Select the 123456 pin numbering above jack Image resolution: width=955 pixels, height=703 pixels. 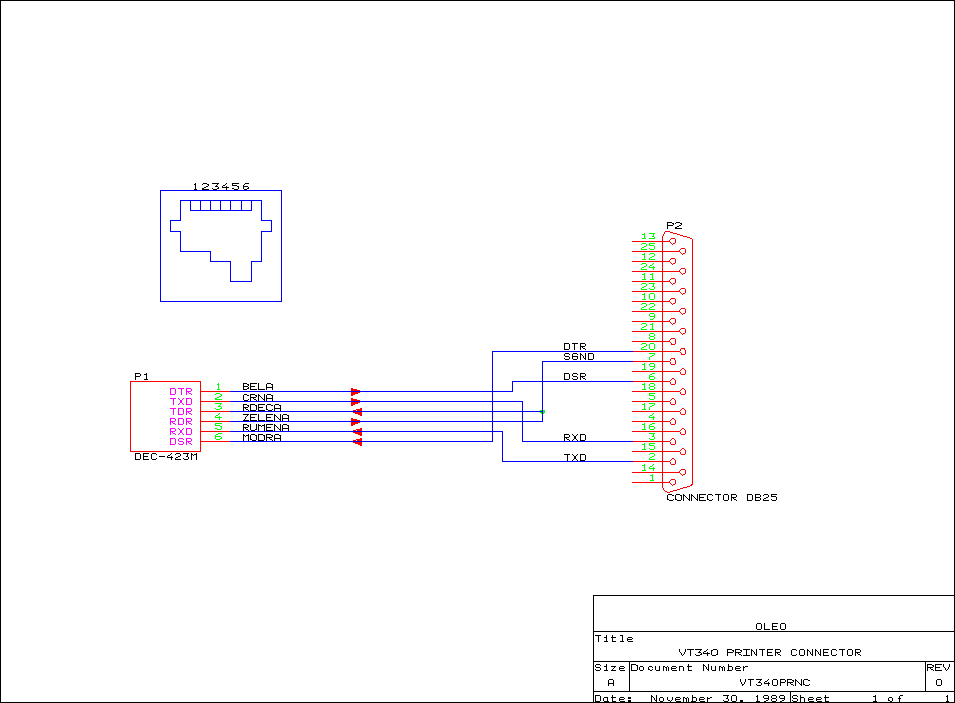coord(221,186)
